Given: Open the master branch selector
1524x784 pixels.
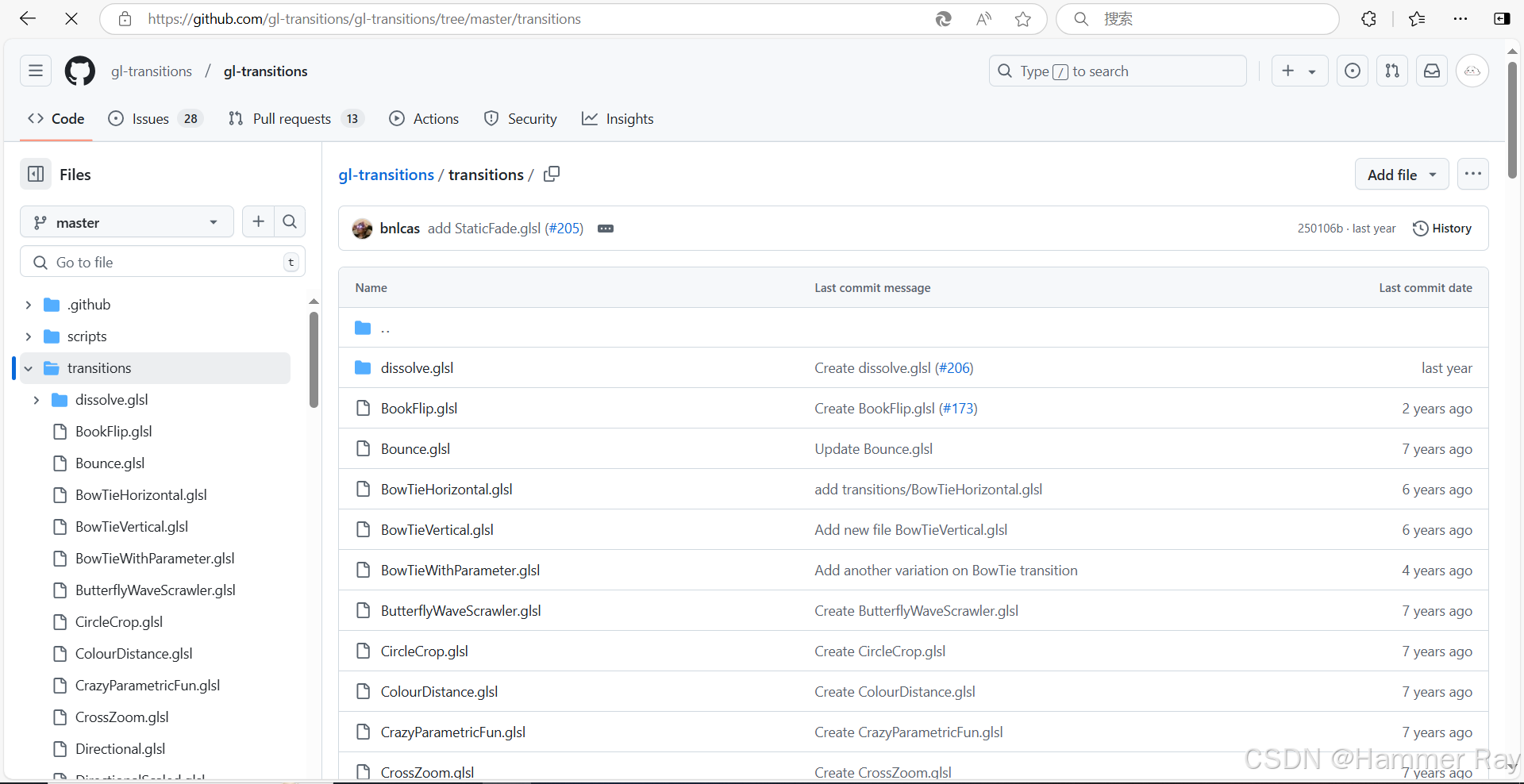Looking at the screenshot, I should point(126,222).
